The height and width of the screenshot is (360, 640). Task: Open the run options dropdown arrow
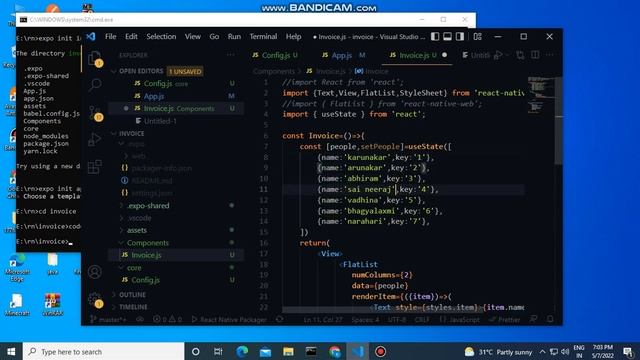507,55
